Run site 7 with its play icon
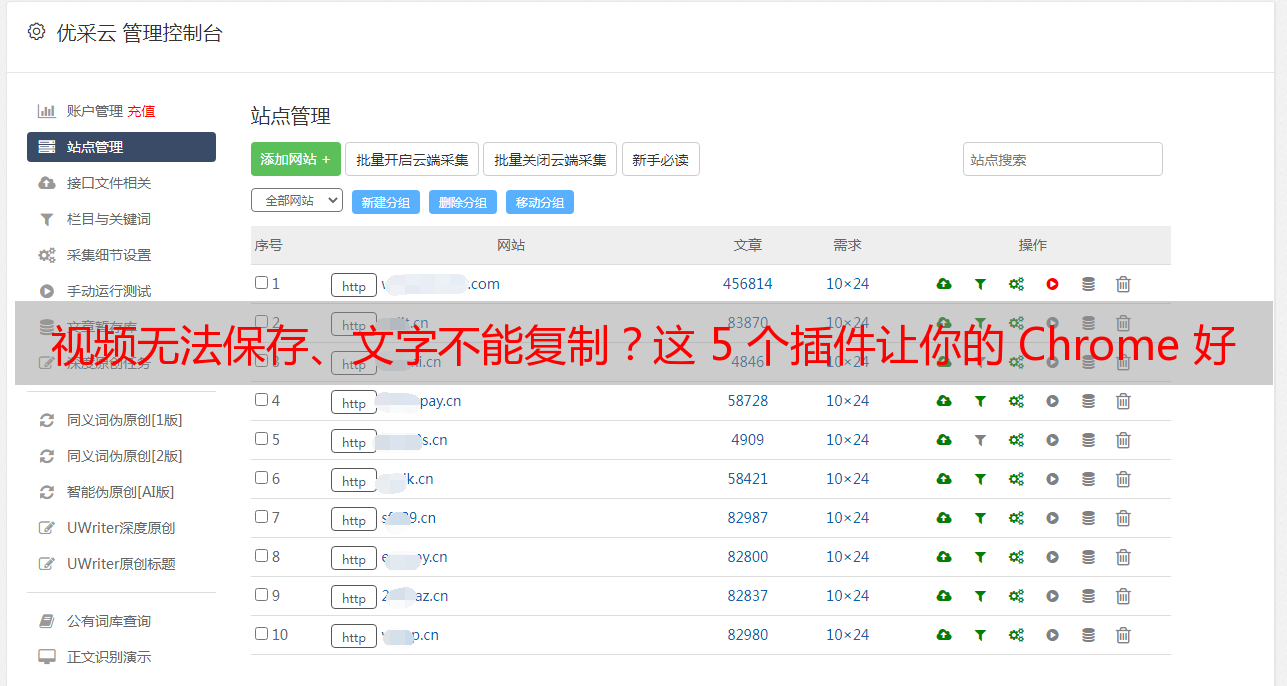The image size is (1287, 686). 1052,518
